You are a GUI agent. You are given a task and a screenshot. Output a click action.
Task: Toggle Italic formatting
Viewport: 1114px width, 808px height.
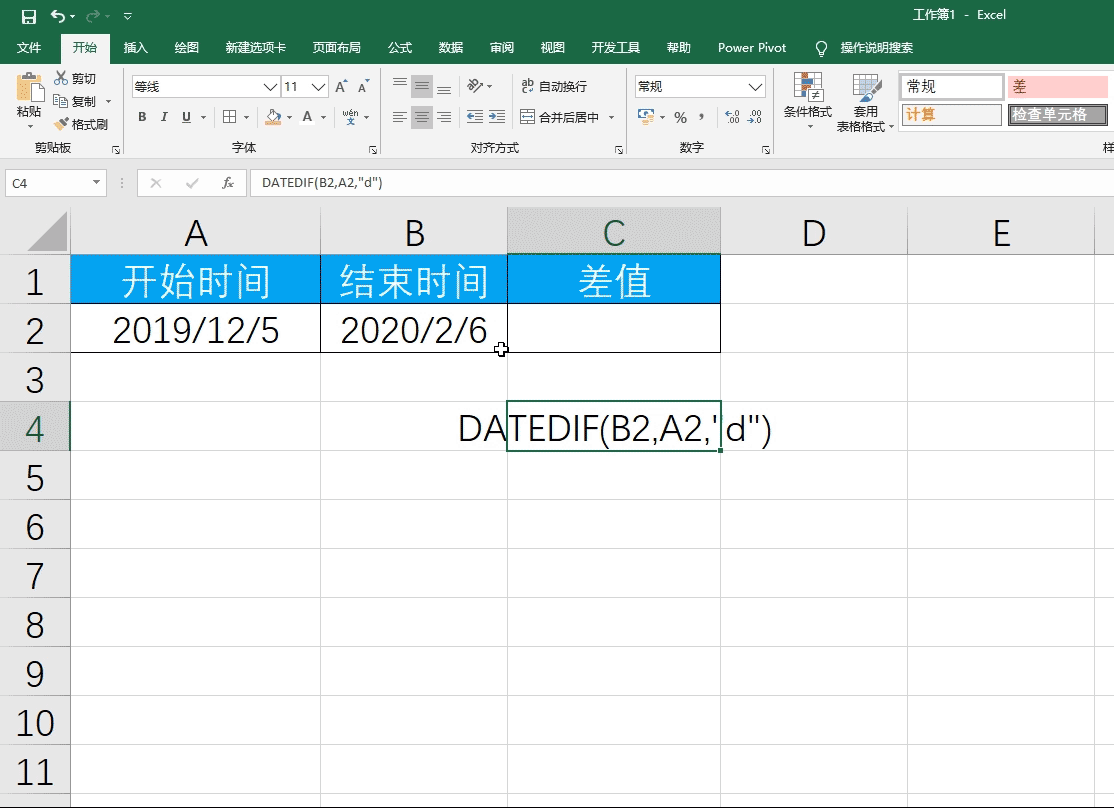click(x=164, y=117)
